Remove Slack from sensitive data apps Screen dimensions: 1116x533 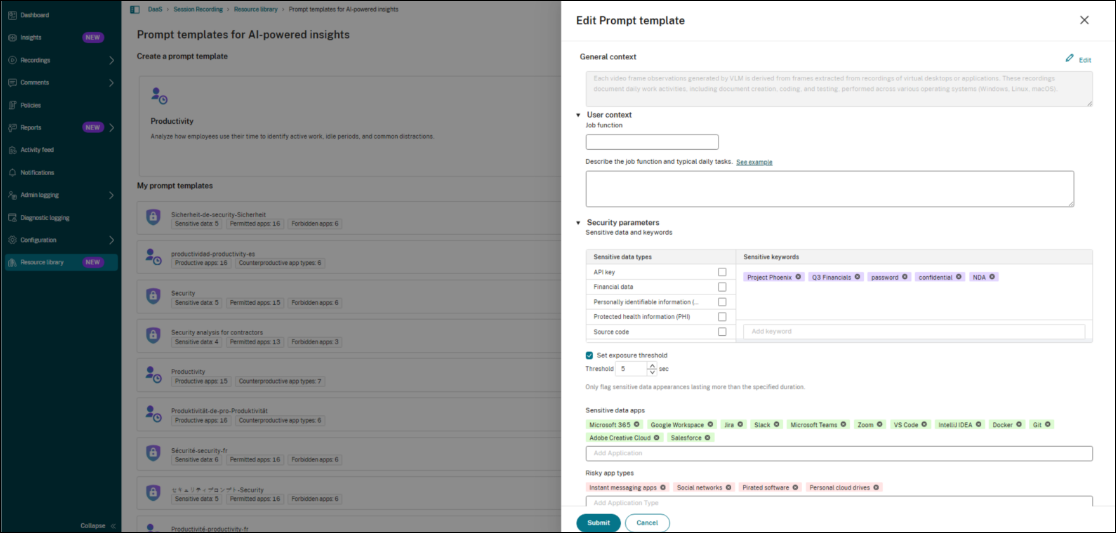[x=776, y=424]
